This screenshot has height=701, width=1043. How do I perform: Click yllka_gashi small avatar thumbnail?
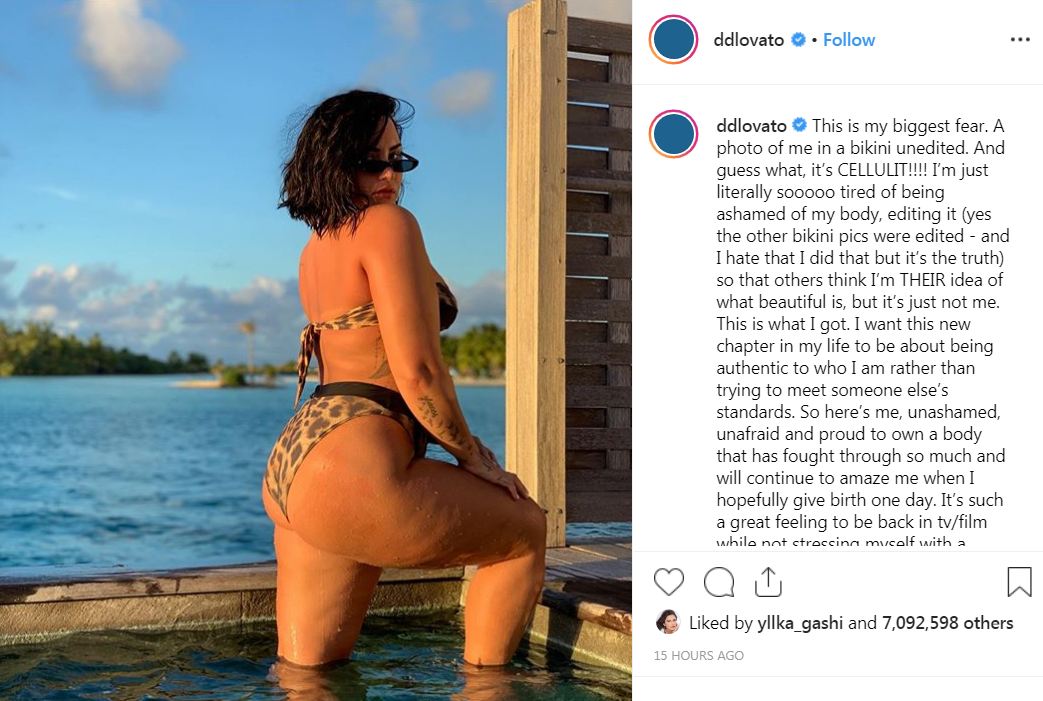(667, 622)
